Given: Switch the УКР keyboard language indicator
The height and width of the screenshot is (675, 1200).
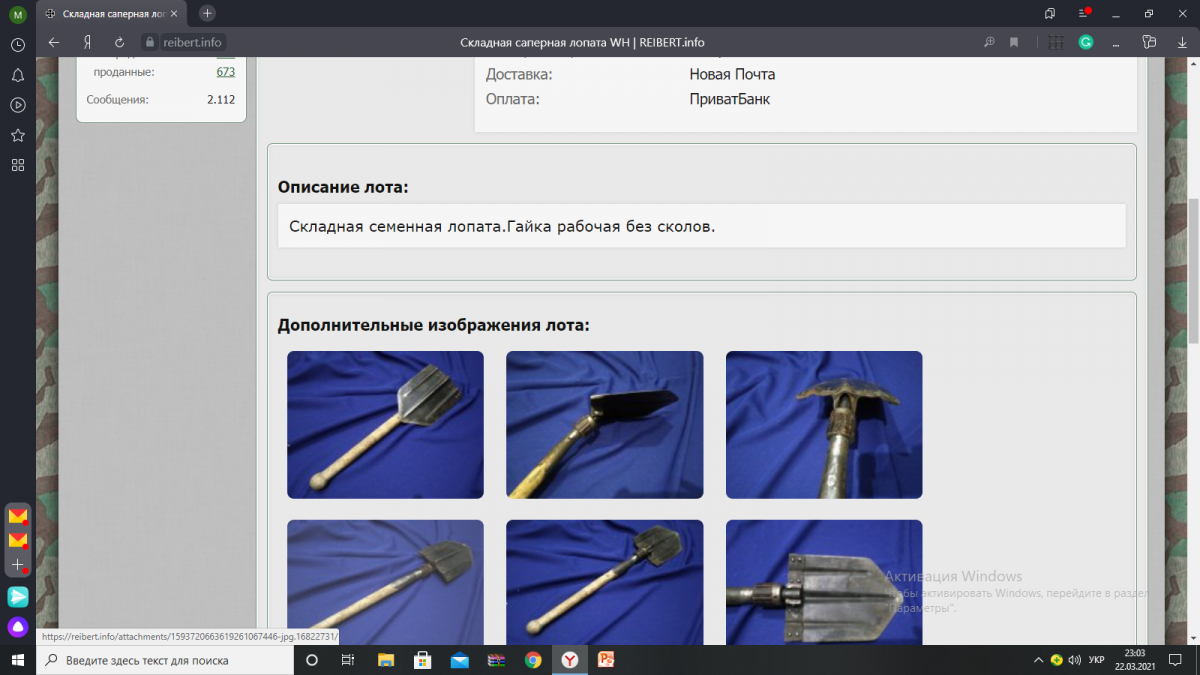Looking at the screenshot, I should pyautogui.click(x=1096, y=660).
